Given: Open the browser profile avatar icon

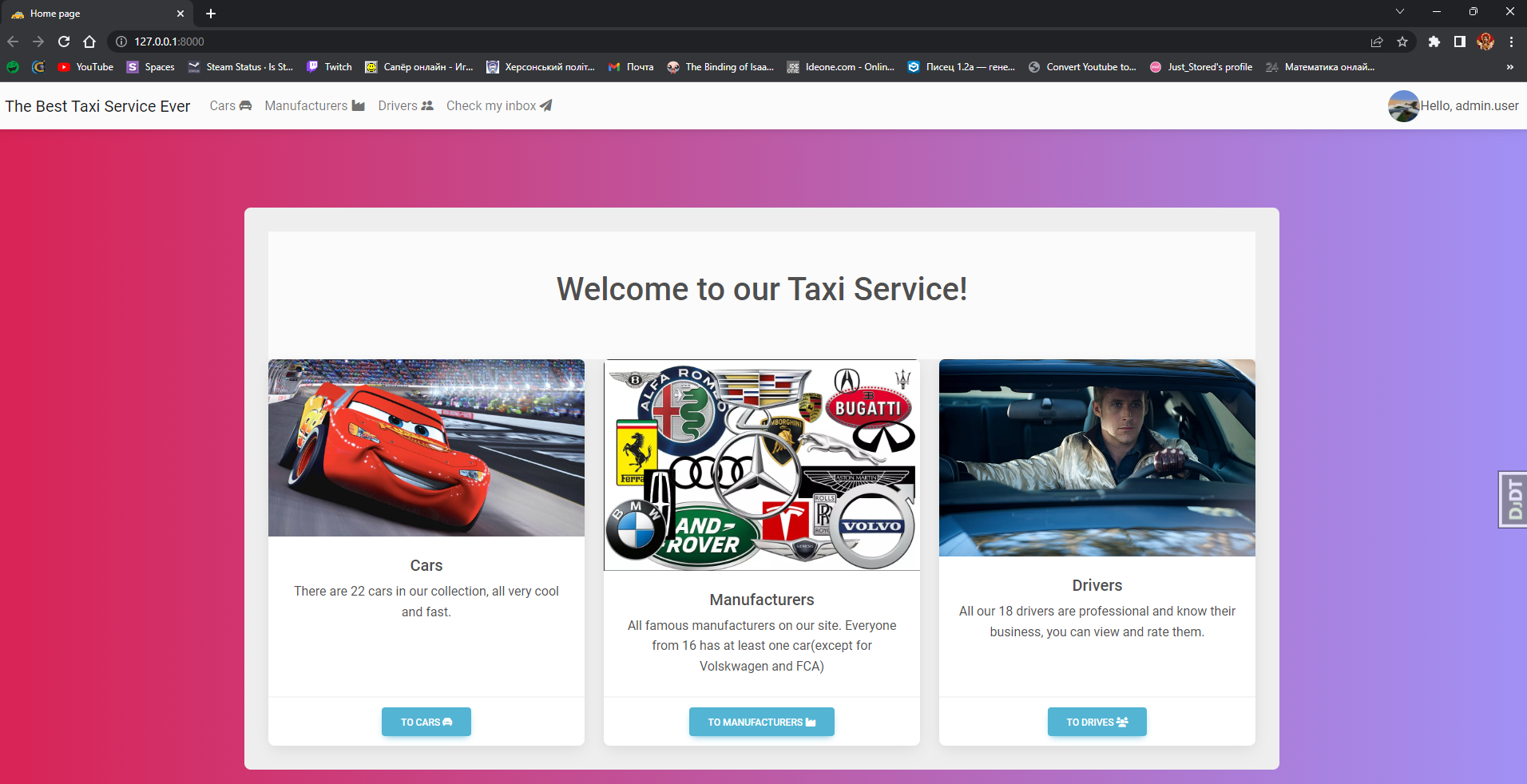Looking at the screenshot, I should click(1485, 42).
